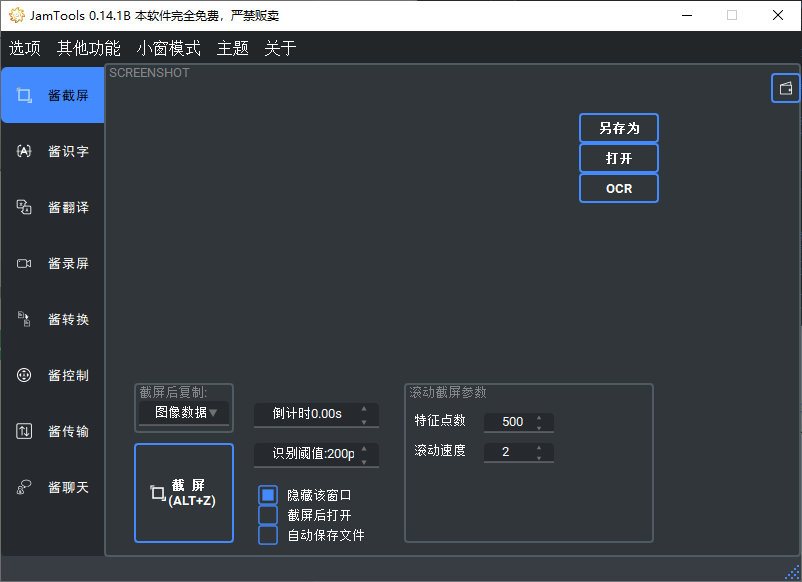Viewport: 802px width, 582px height.
Task: Open the 其他功能 menu
Action: click(88, 48)
